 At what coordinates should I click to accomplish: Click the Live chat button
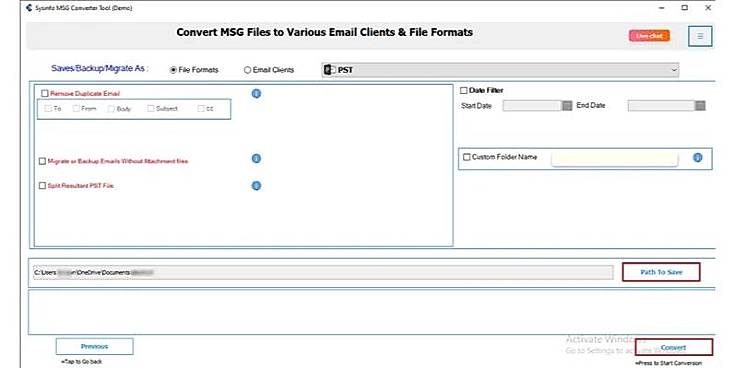(649, 36)
